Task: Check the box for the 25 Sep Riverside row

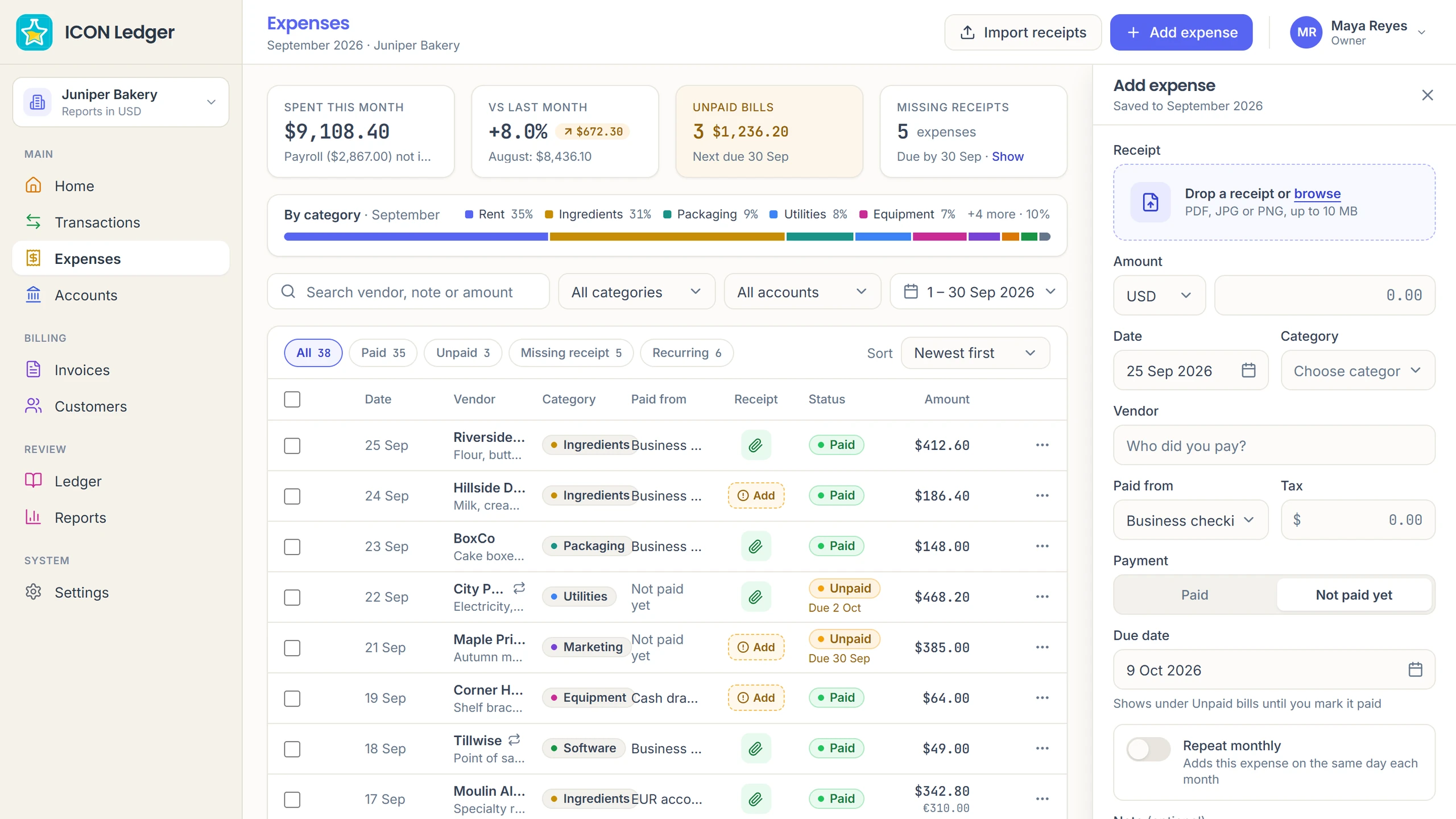Action: pyautogui.click(x=292, y=445)
